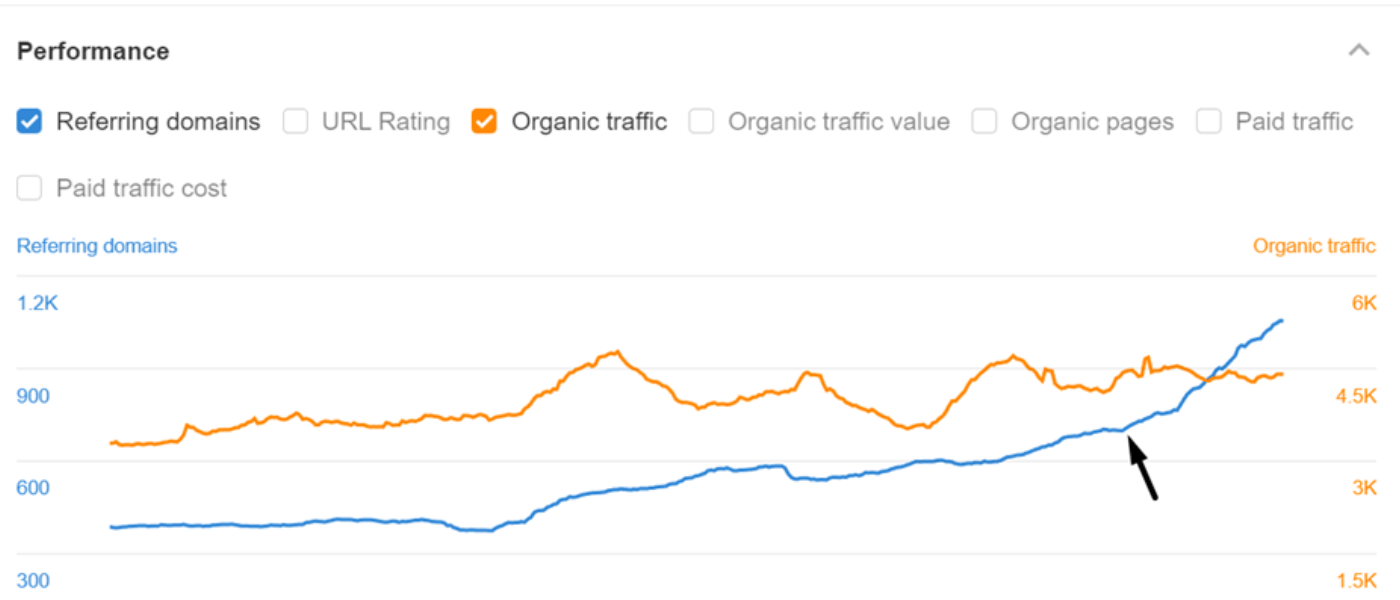Click the blue Referring domains axis title
The width and height of the screenshot is (1400, 600).
tap(97, 246)
